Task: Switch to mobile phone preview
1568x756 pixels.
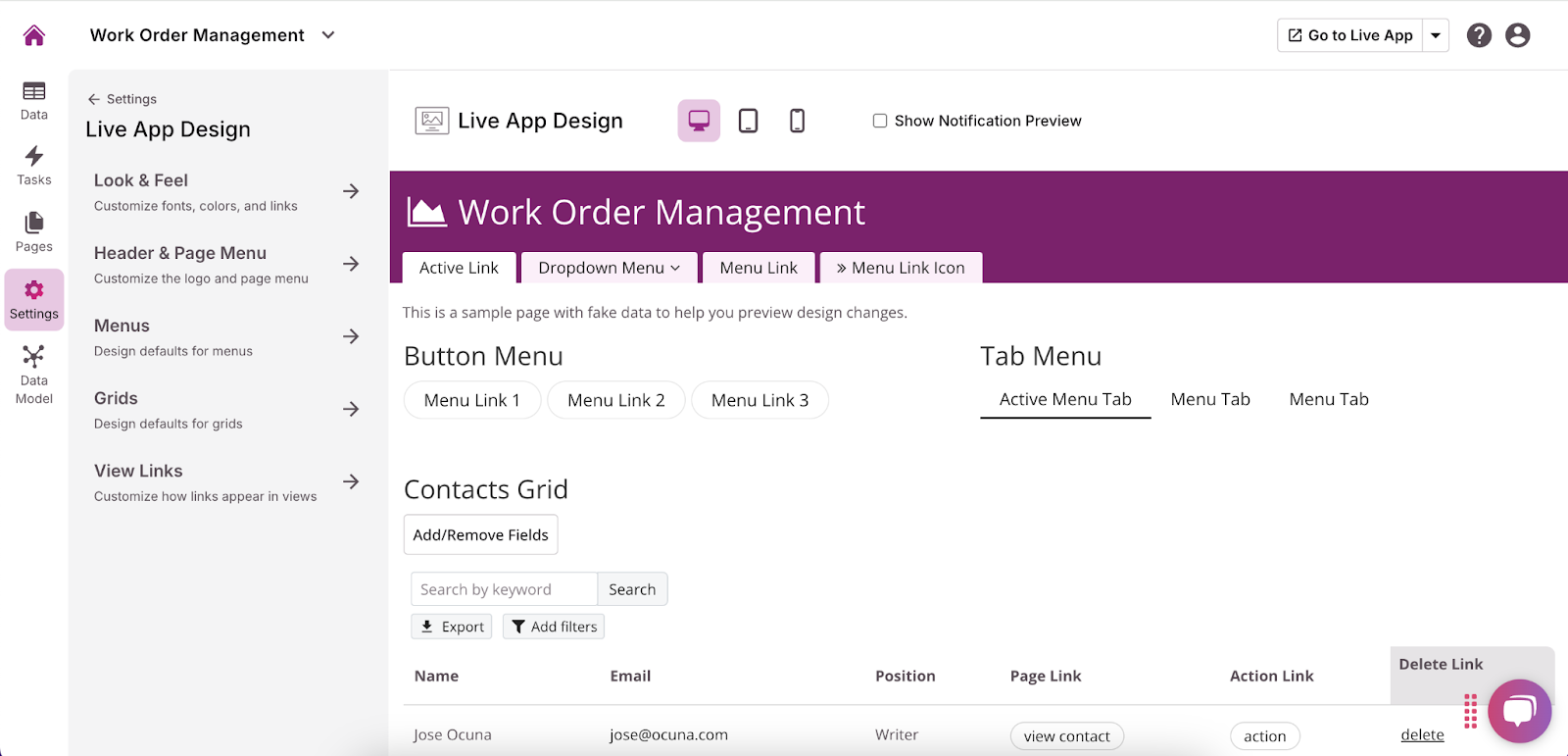Action: point(797,121)
